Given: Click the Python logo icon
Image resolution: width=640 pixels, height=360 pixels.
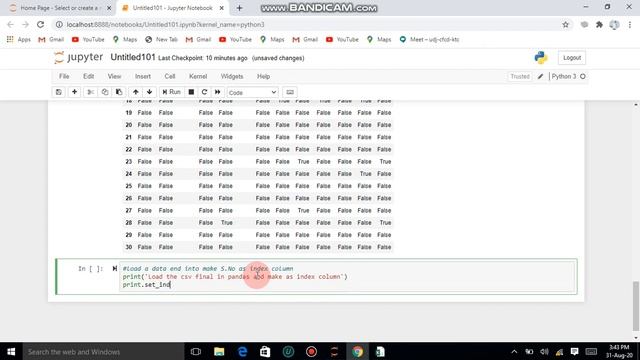Looking at the screenshot, I should tap(541, 58).
